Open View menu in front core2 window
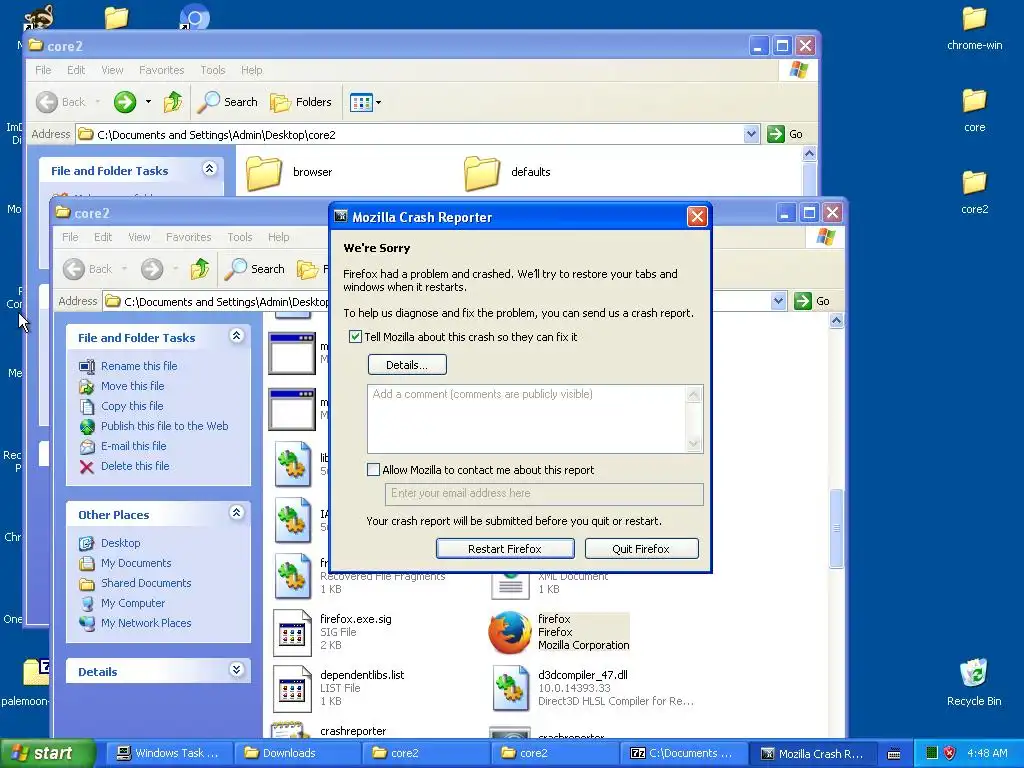1024x768 pixels. [x=139, y=237]
